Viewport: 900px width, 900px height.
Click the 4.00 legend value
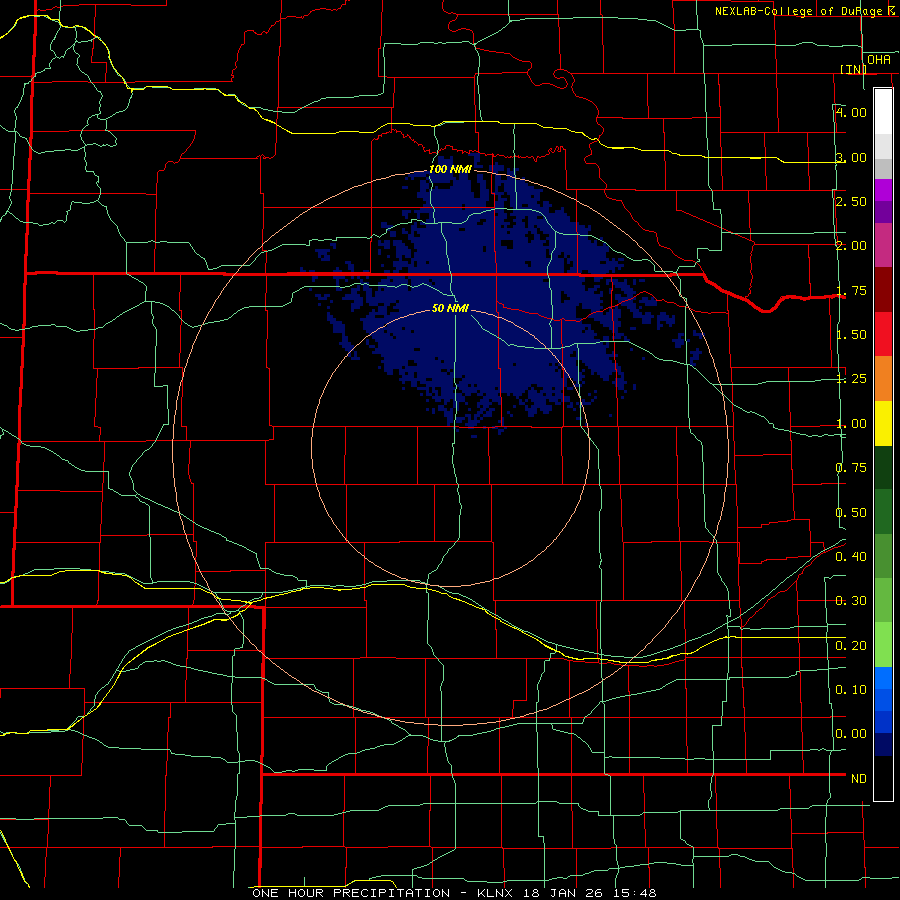(x=851, y=112)
